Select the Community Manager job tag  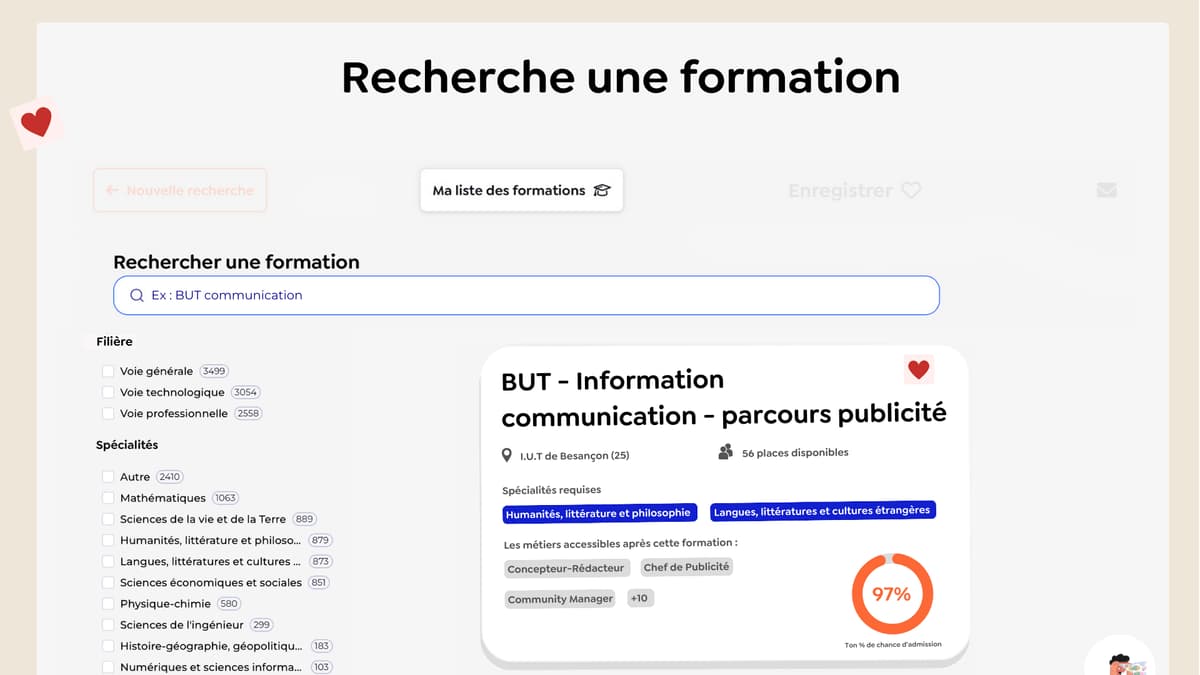(x=560, y=599)
